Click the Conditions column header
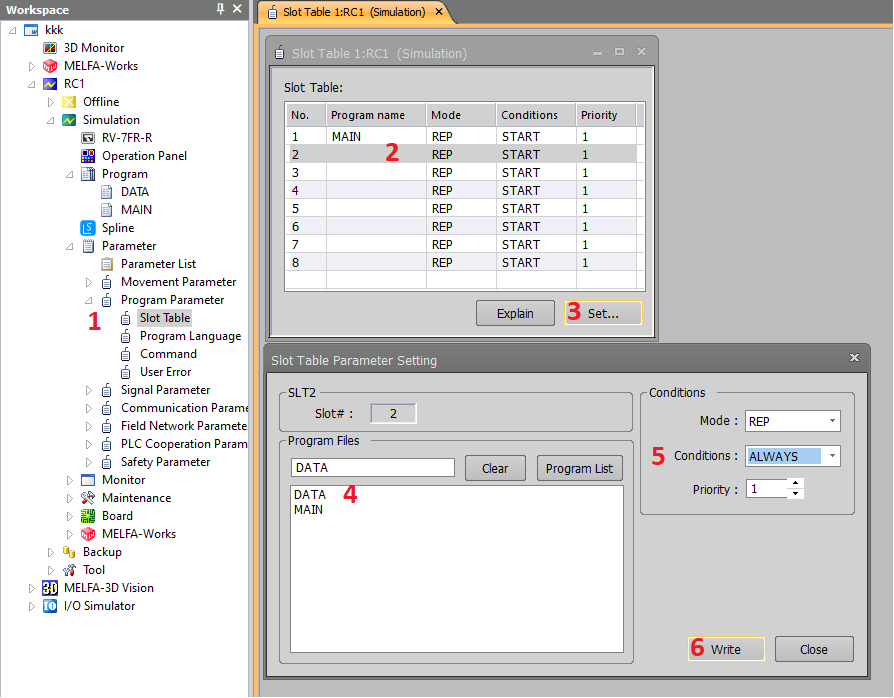894x698 pixels. pos(536,115)
